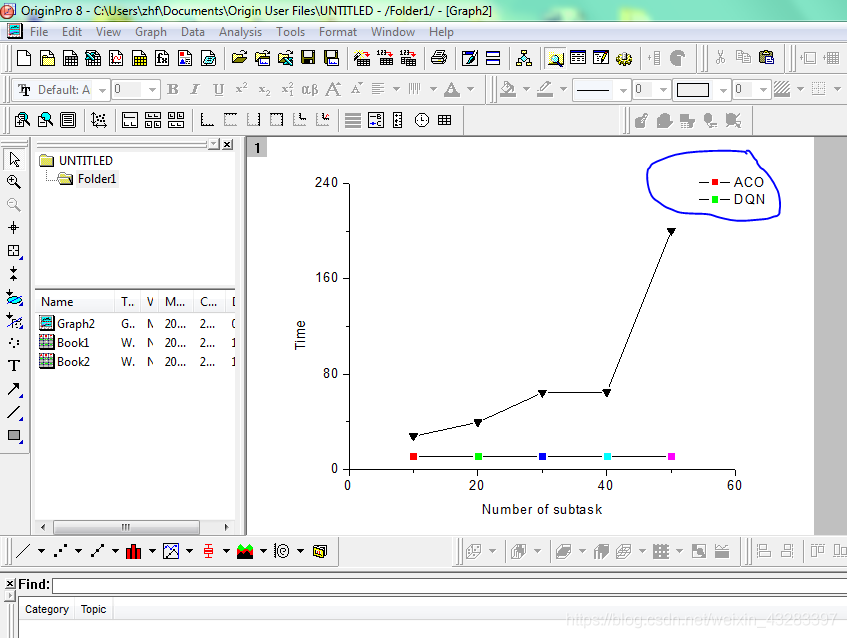
Task: Open the font size dropdown
Action: pos(152,90)
